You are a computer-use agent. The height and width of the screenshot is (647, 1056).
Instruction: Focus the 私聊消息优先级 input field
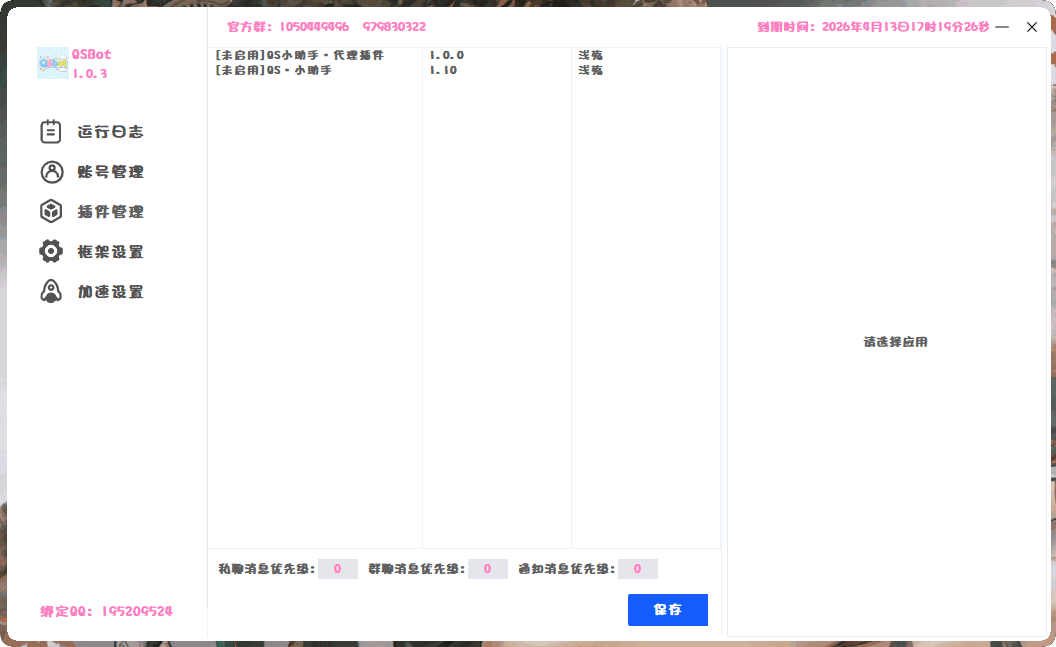(338, 569)
